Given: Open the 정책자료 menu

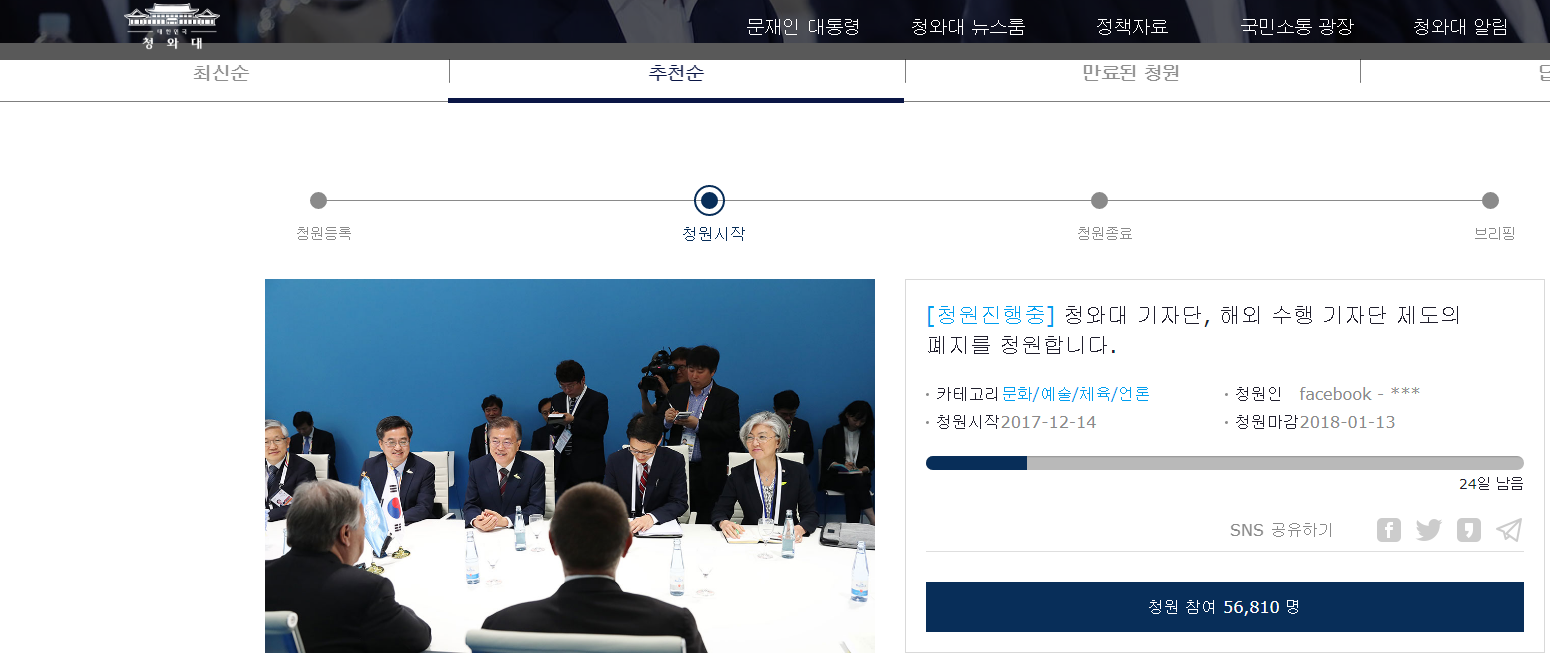Looking at the screenshot, I should [1132, 27].
